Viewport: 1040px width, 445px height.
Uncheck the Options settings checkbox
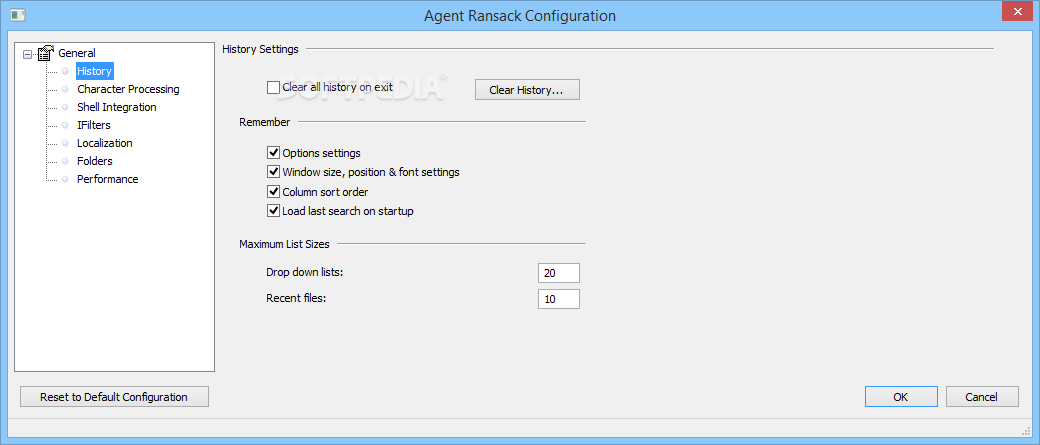[273, 153]
